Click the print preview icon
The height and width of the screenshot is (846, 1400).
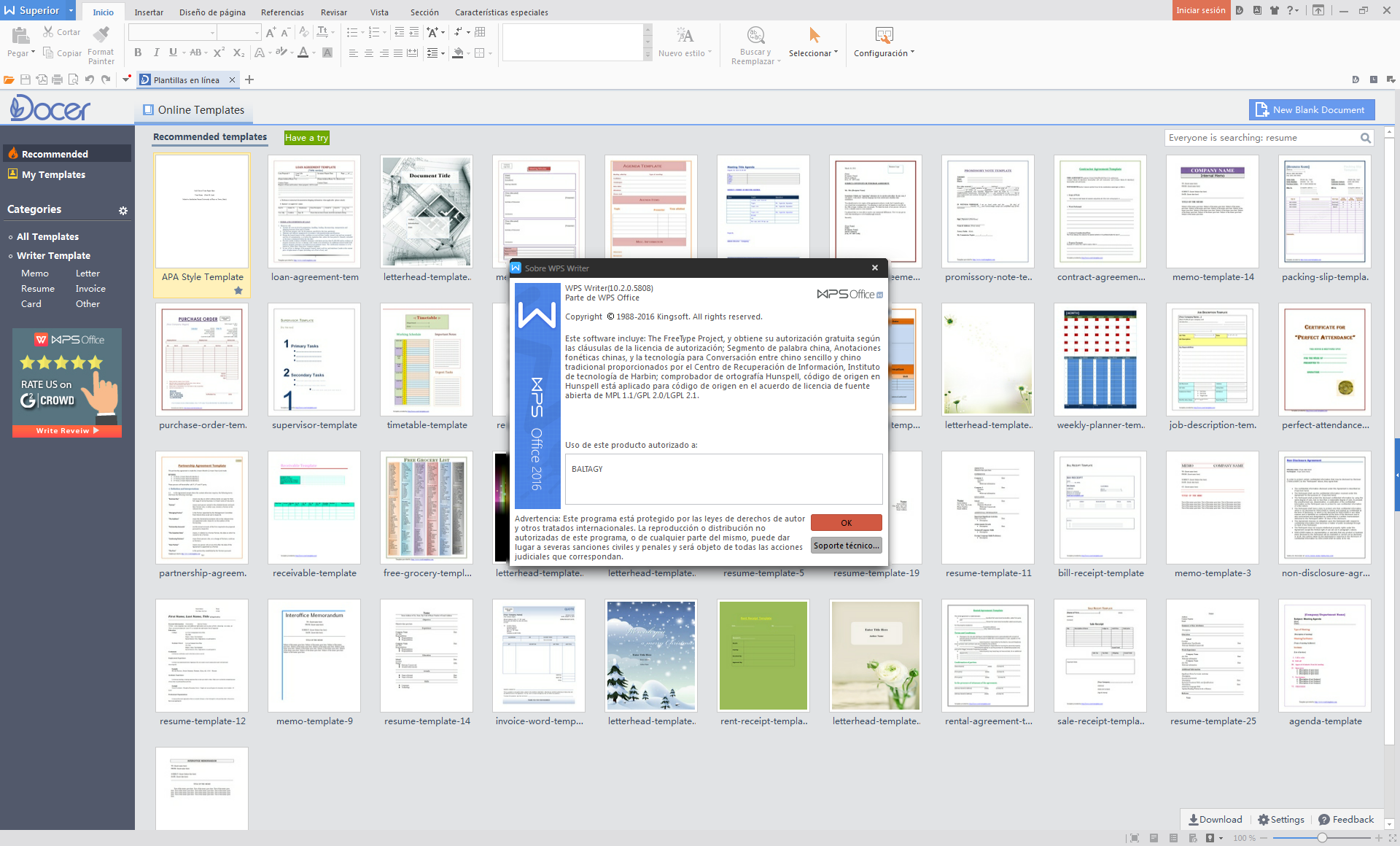pos(73,79)
